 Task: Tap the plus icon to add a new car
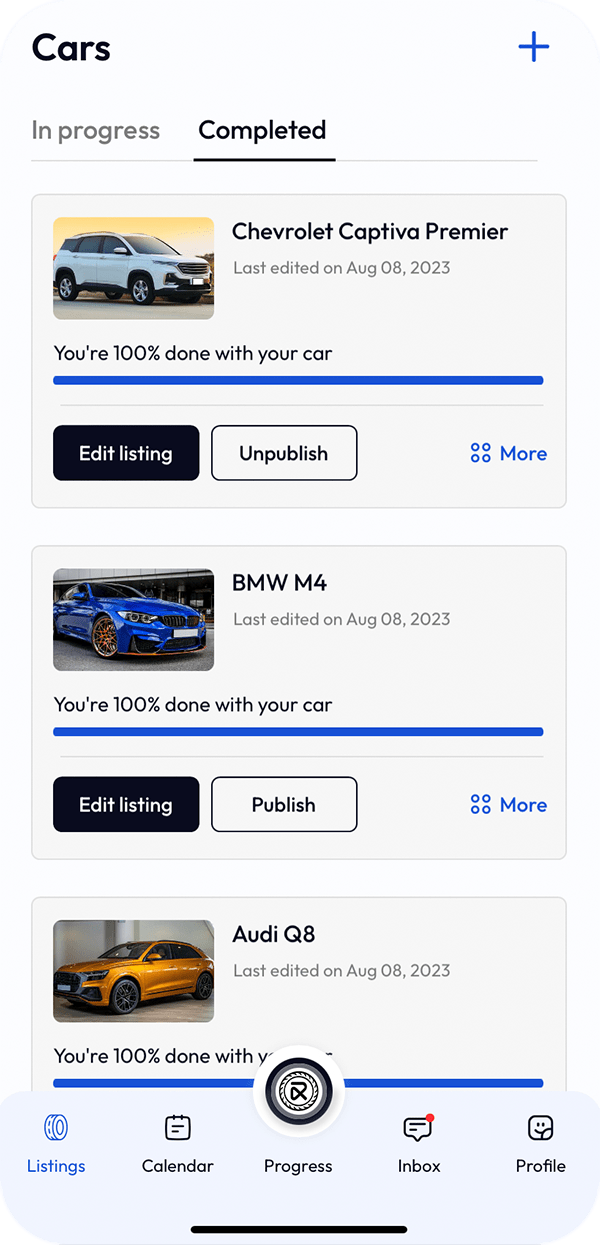534,46
